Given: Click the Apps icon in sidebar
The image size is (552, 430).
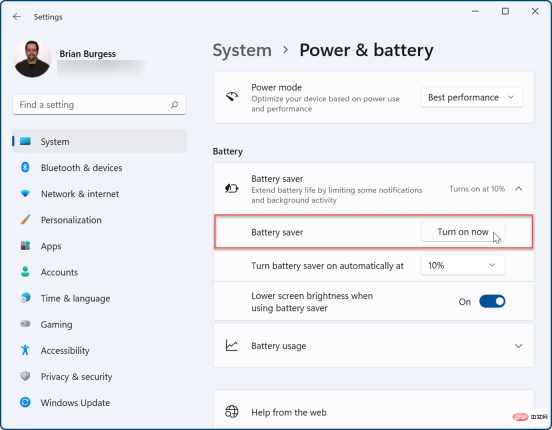Looking at the screenshot, I should click(x=25, y=245).
